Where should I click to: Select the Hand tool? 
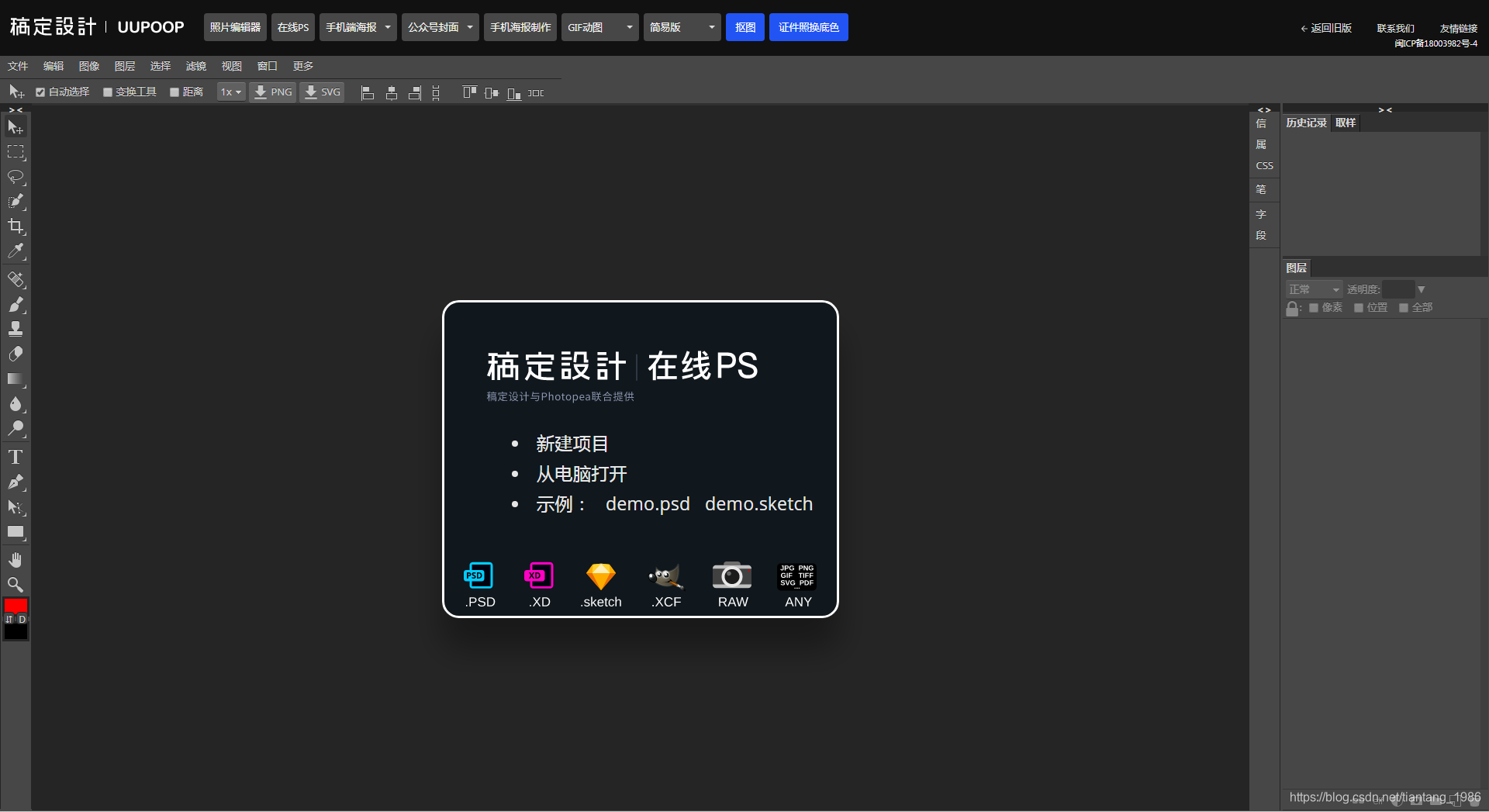point(16,560)
